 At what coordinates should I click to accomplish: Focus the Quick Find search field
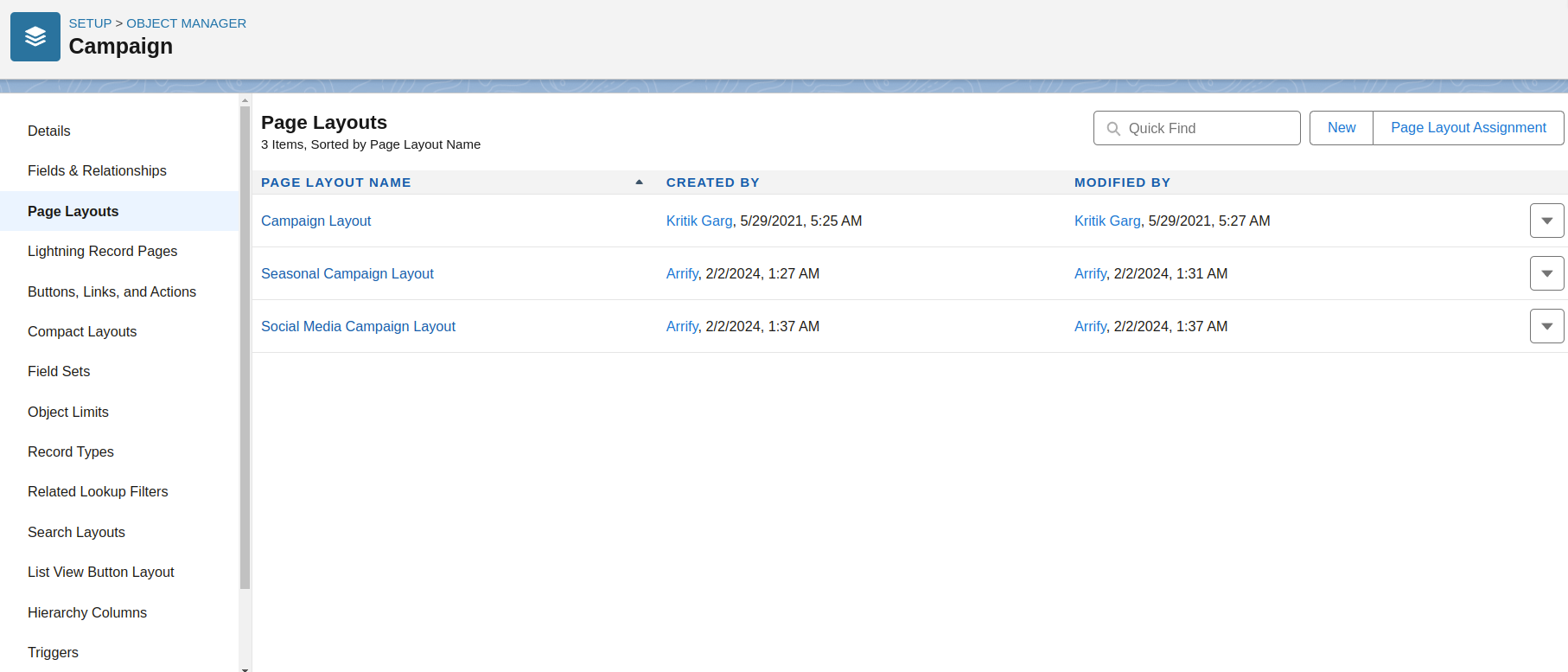coord(1197,128)
